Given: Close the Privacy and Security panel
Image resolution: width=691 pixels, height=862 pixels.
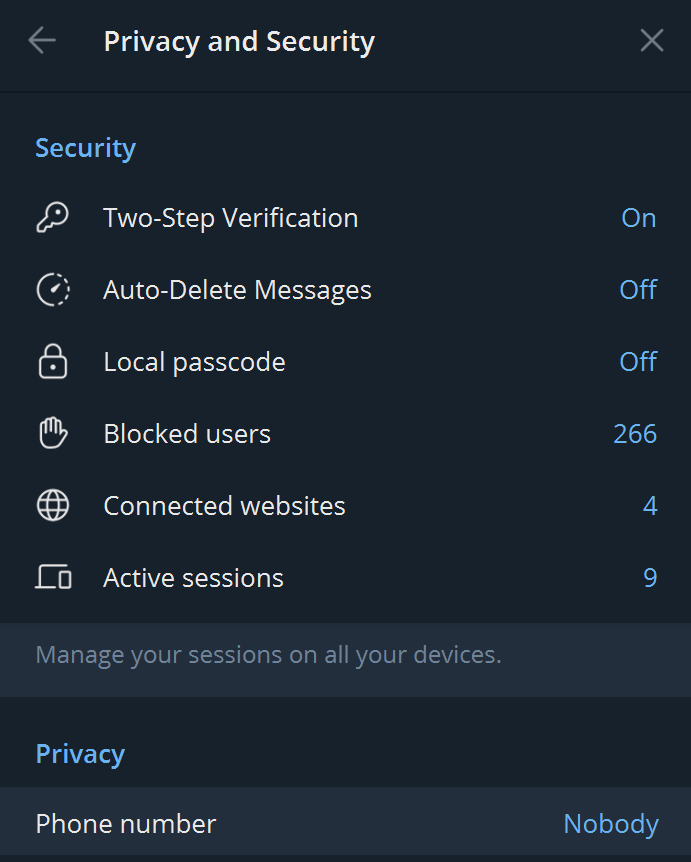Looking at the screenshot, I should (x=651, y=40).
